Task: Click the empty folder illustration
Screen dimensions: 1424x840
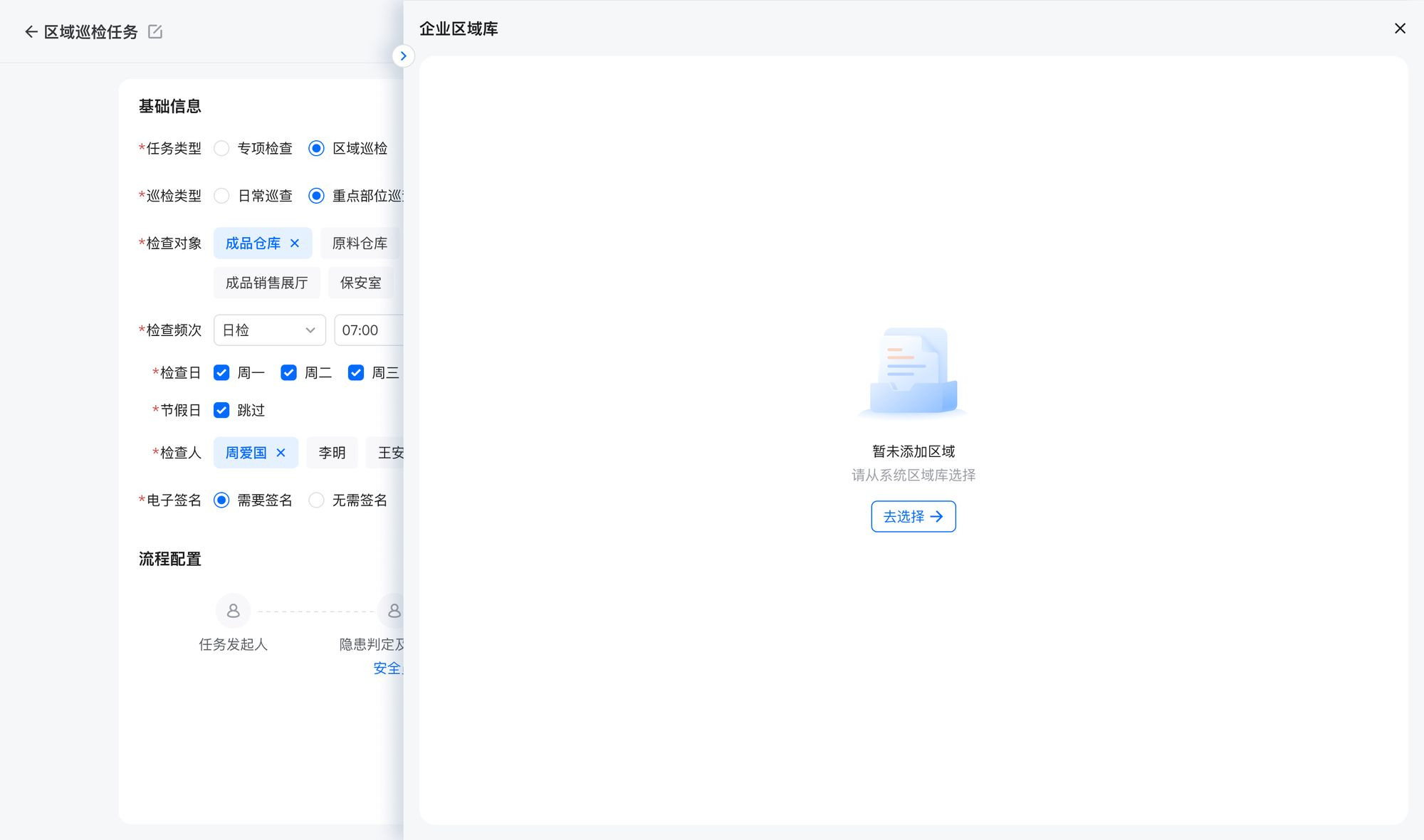Action: [913, 372]
